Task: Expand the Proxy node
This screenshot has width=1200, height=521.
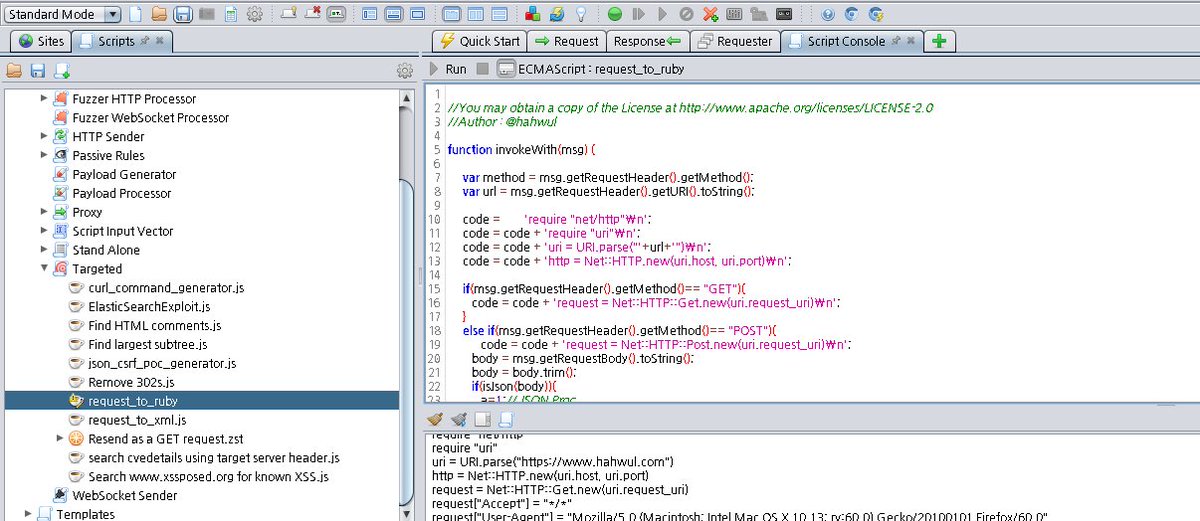Action: (44, 212)
